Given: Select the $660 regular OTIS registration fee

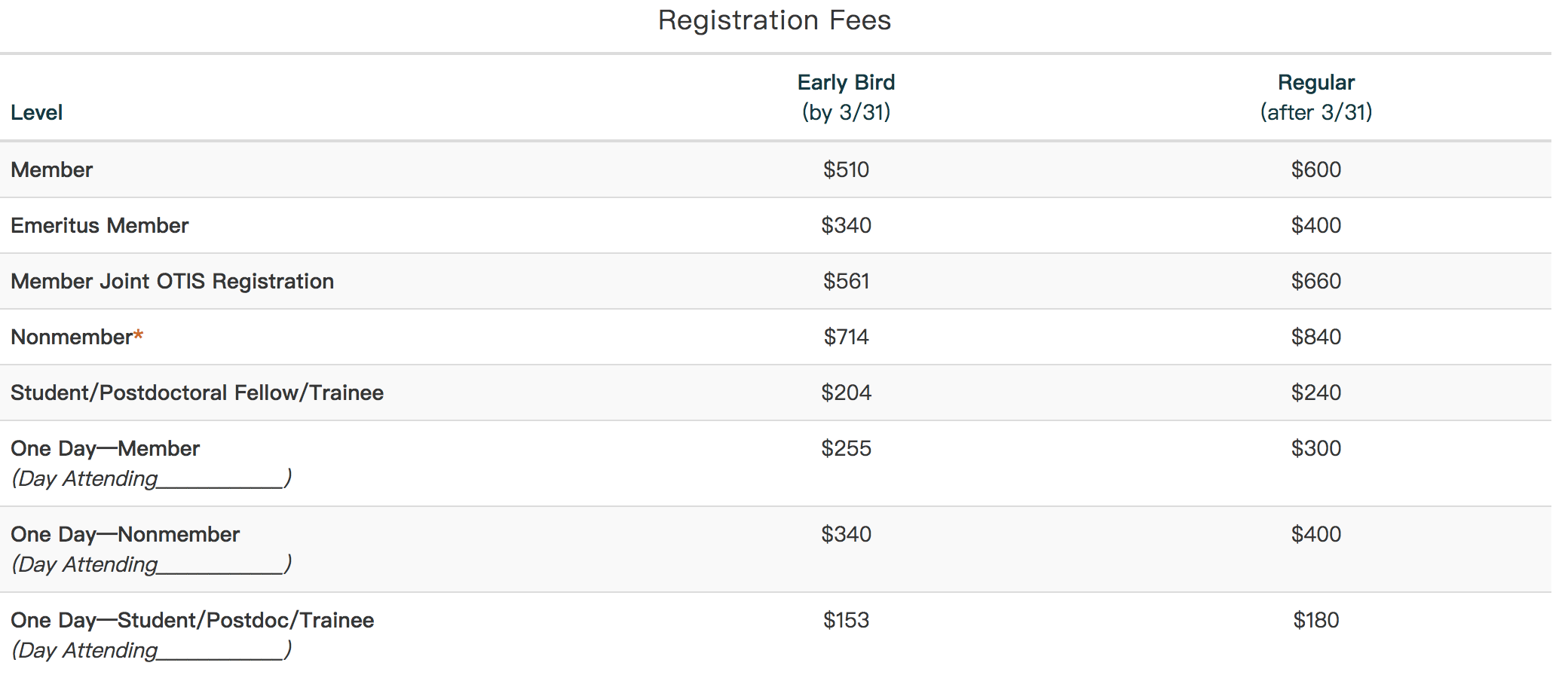Looking at the screenshot, I should point(1316,281).
